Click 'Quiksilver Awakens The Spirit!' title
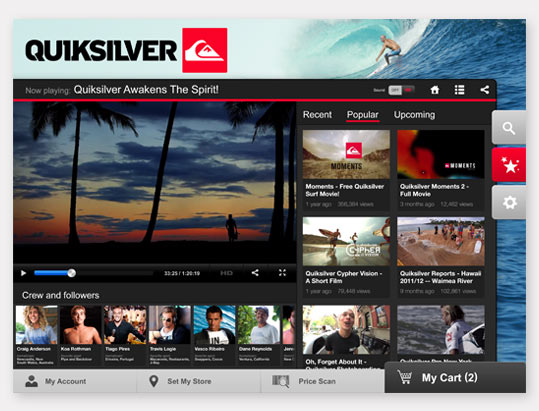539x411 pixels. [x=146, y=90]
